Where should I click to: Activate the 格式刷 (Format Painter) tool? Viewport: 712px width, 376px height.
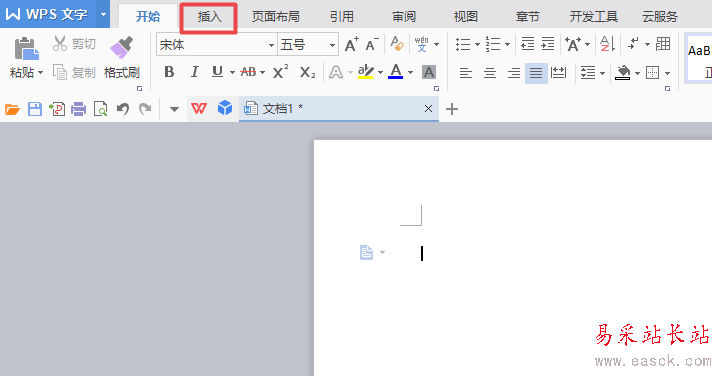point(122,58)
